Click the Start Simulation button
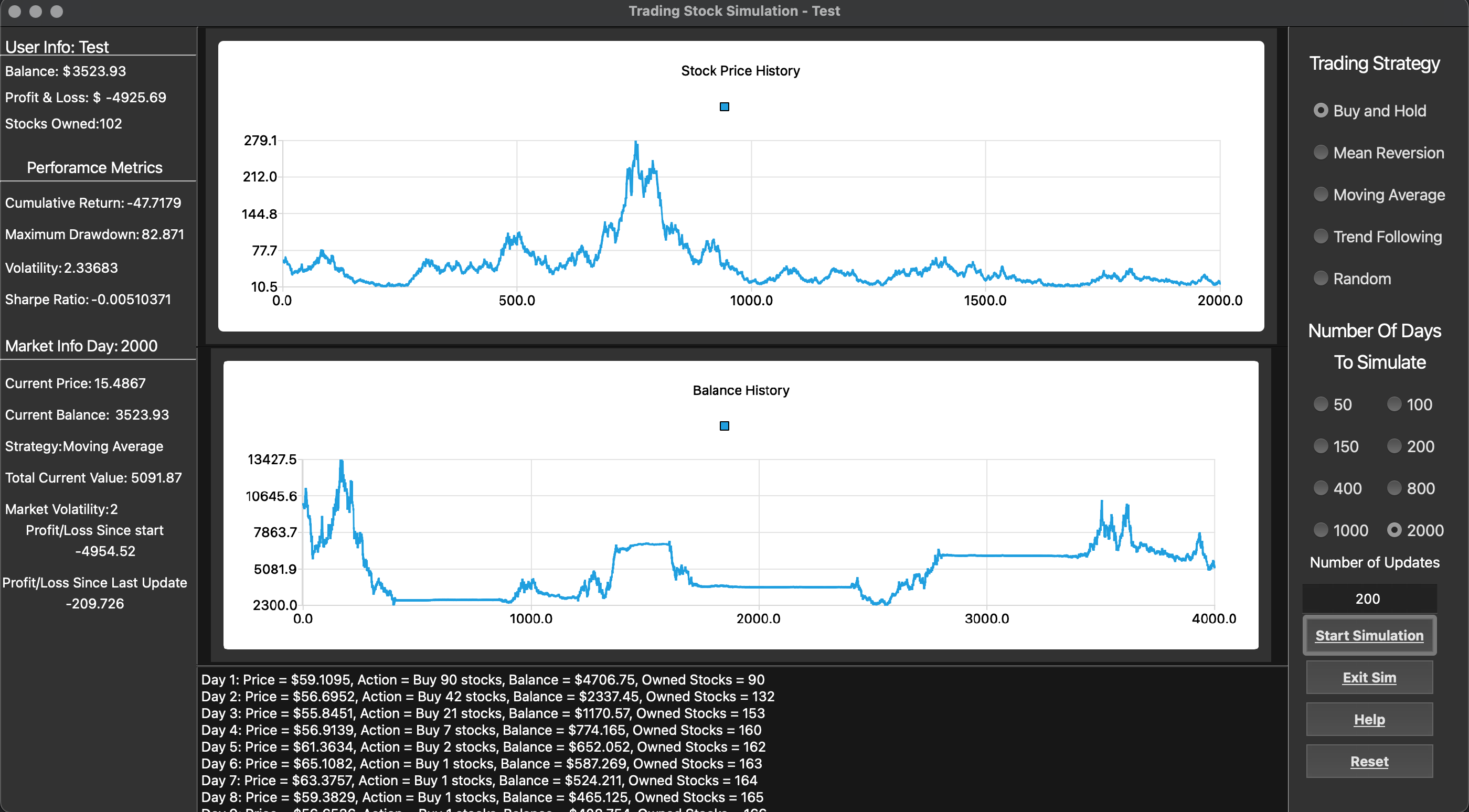This screenshot has width=1469, height=812. [x=1369, y=635]
